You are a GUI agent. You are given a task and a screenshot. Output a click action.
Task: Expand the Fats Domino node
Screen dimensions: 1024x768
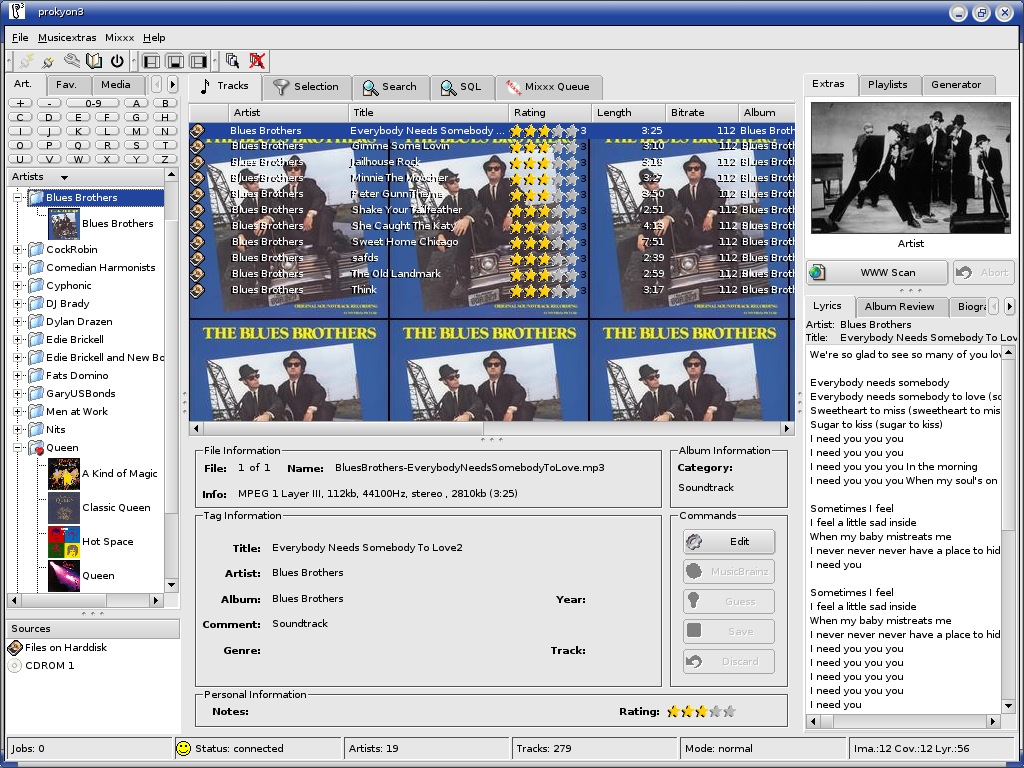(18, 376)
